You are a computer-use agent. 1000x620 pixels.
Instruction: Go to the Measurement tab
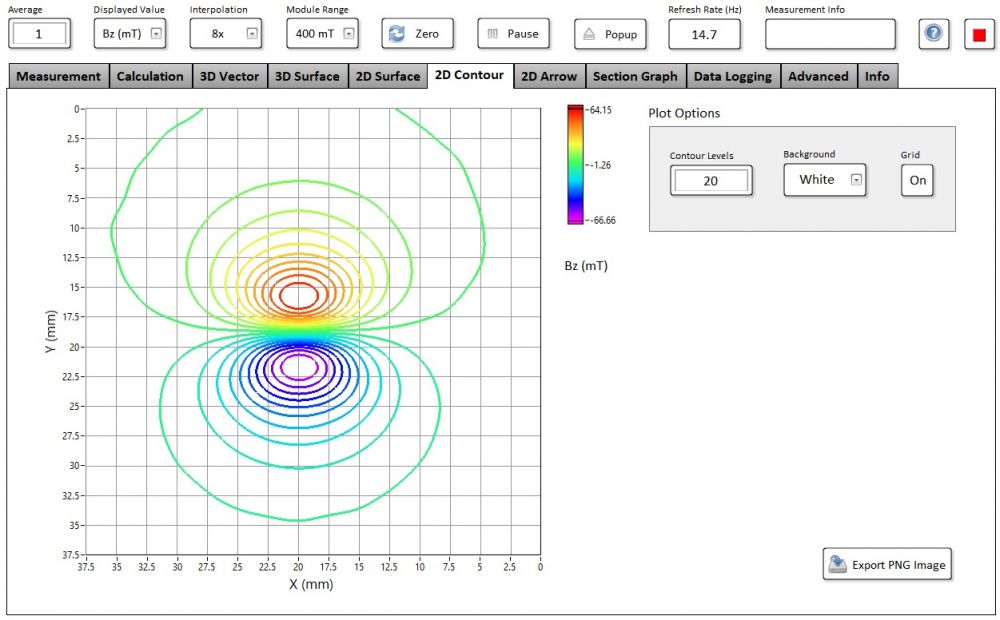pos(59,77)
